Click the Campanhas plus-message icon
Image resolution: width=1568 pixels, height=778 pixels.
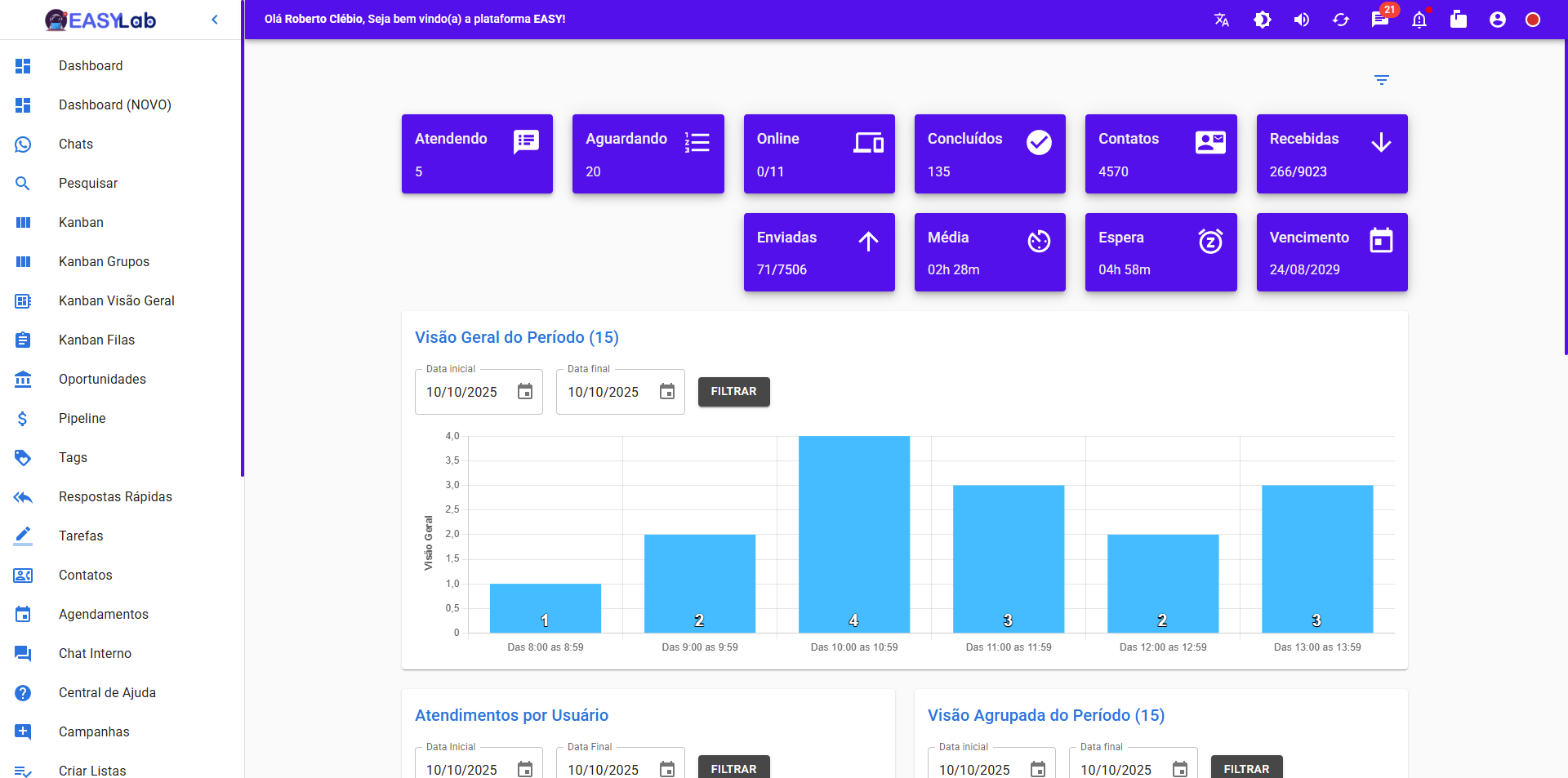[x=23, y=731]
